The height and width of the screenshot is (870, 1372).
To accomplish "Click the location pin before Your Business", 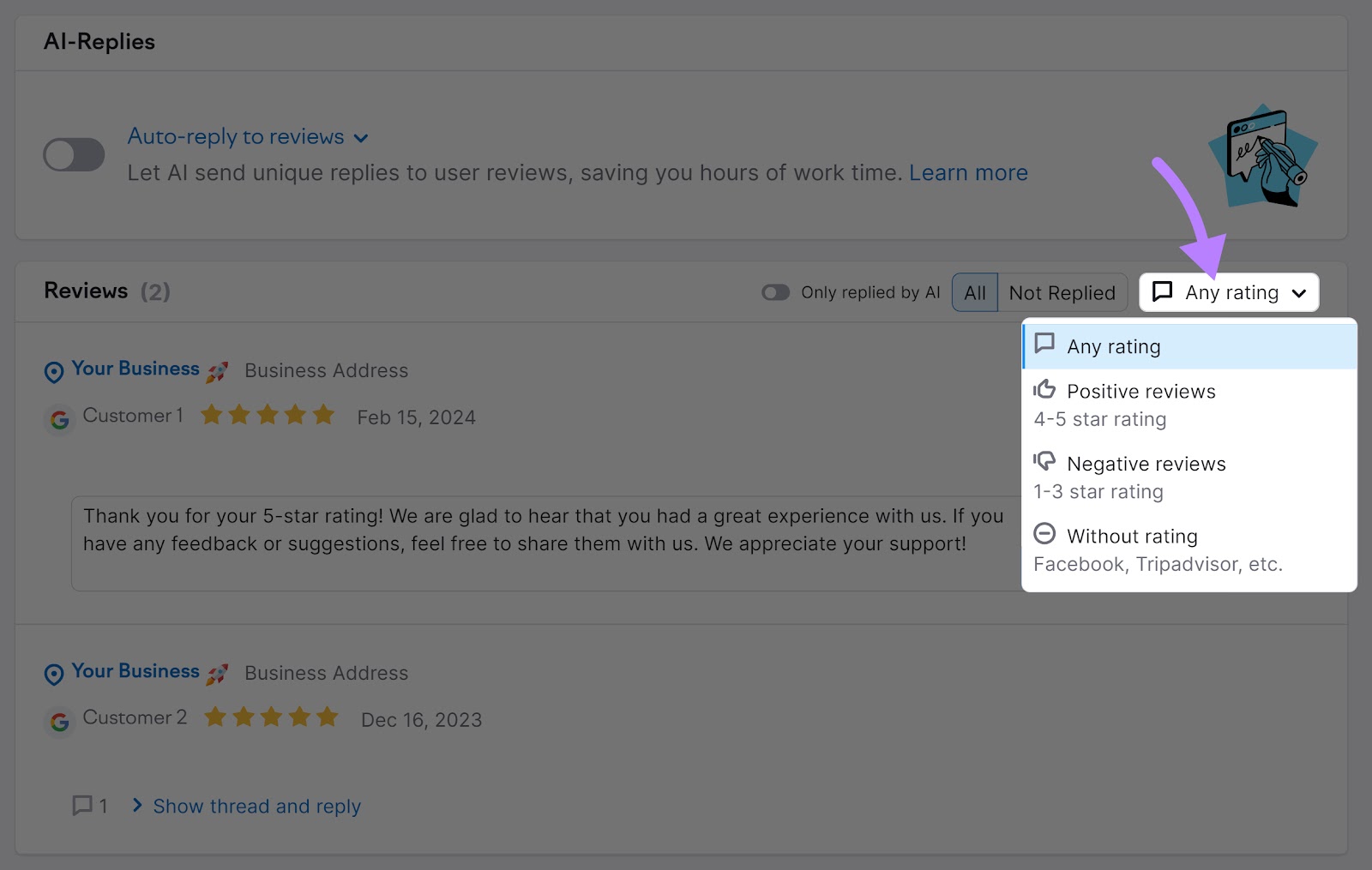I will click(53, 372).
